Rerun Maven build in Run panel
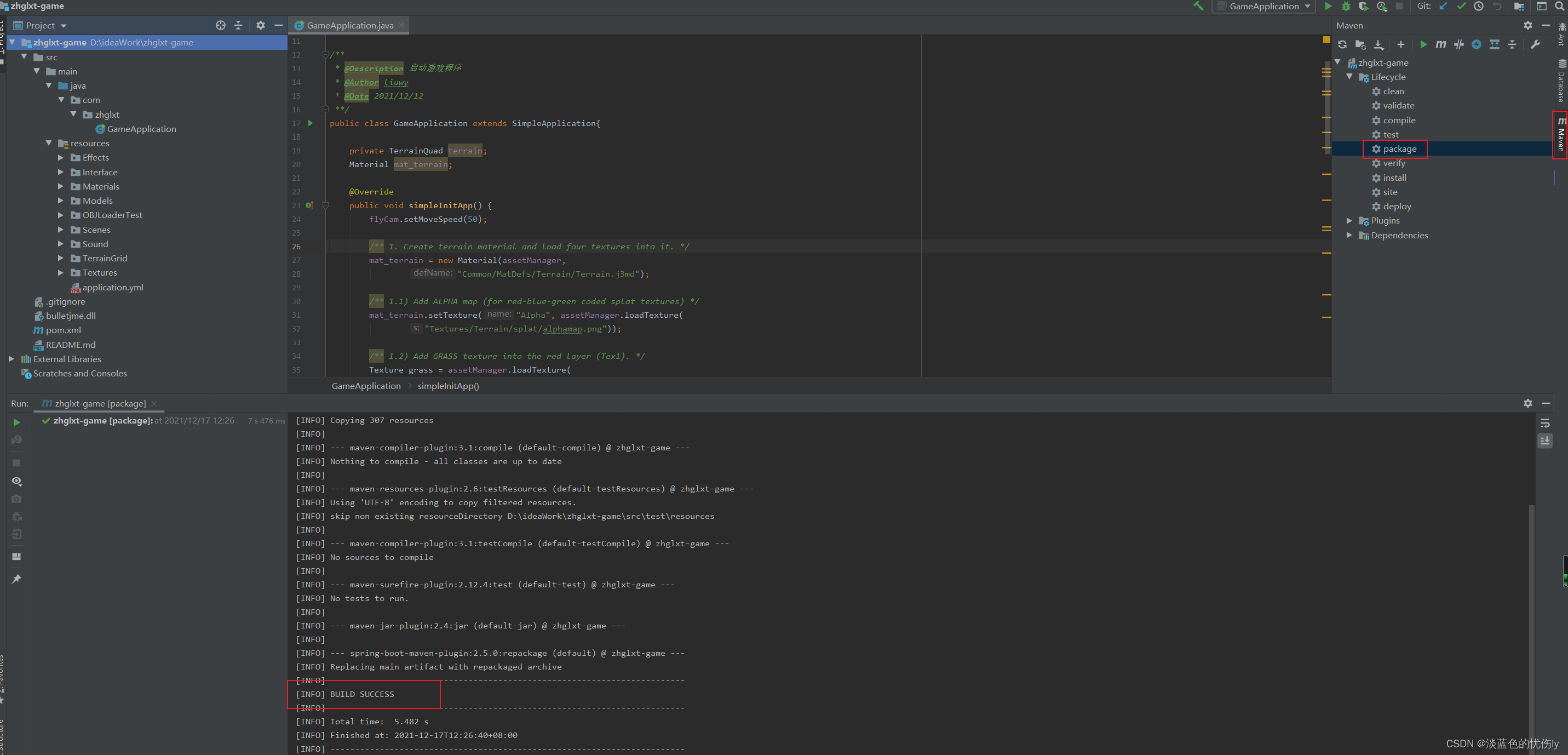The image size is (1568, 755). click(x=16, y=422)
